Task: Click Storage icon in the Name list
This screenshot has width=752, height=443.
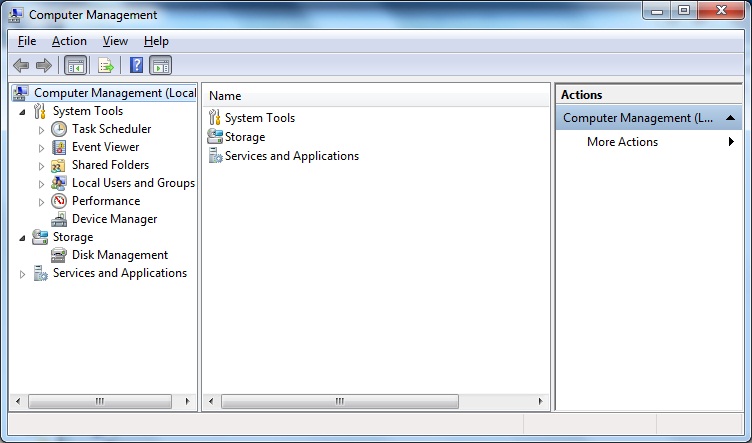Action: point(215,137)
